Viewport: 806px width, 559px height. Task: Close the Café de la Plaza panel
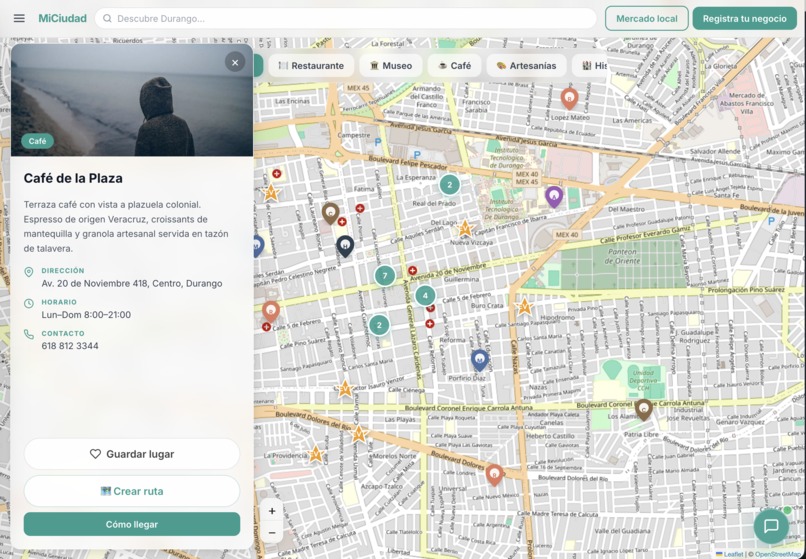[x=235, y=63]
